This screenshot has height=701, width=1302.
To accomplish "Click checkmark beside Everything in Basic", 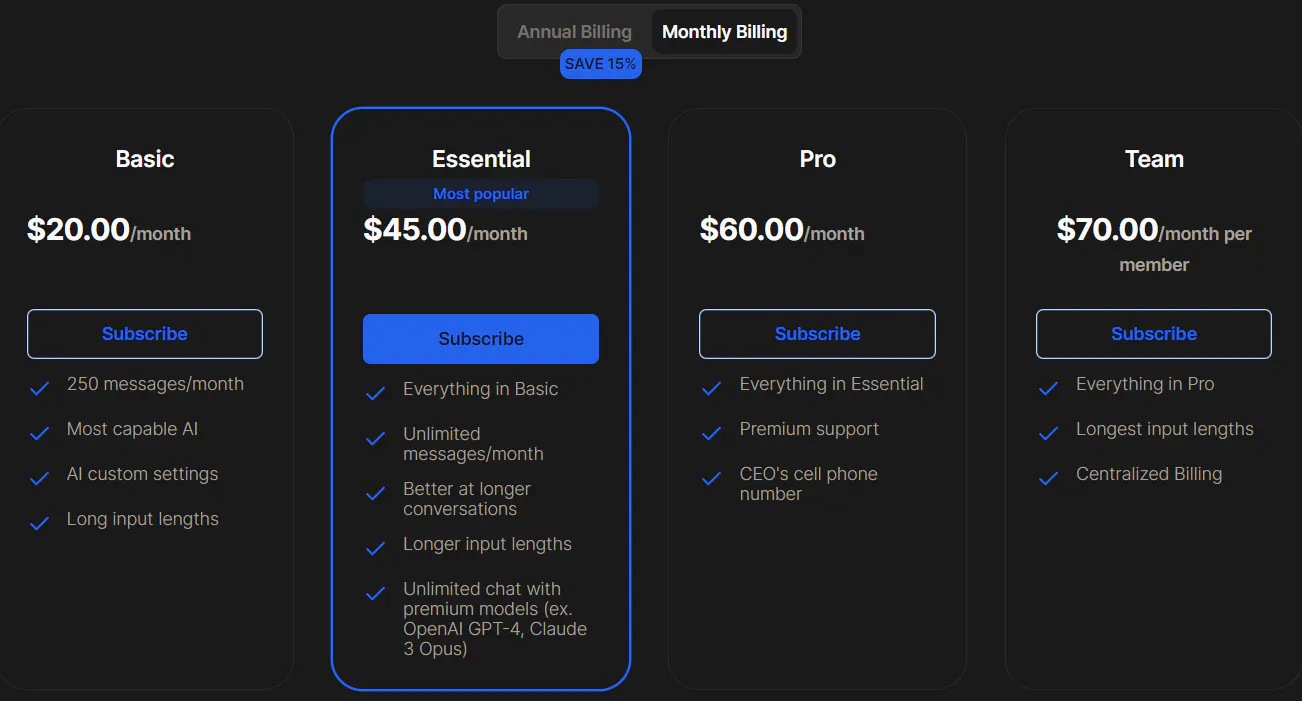I will click(x=376, y=393).
